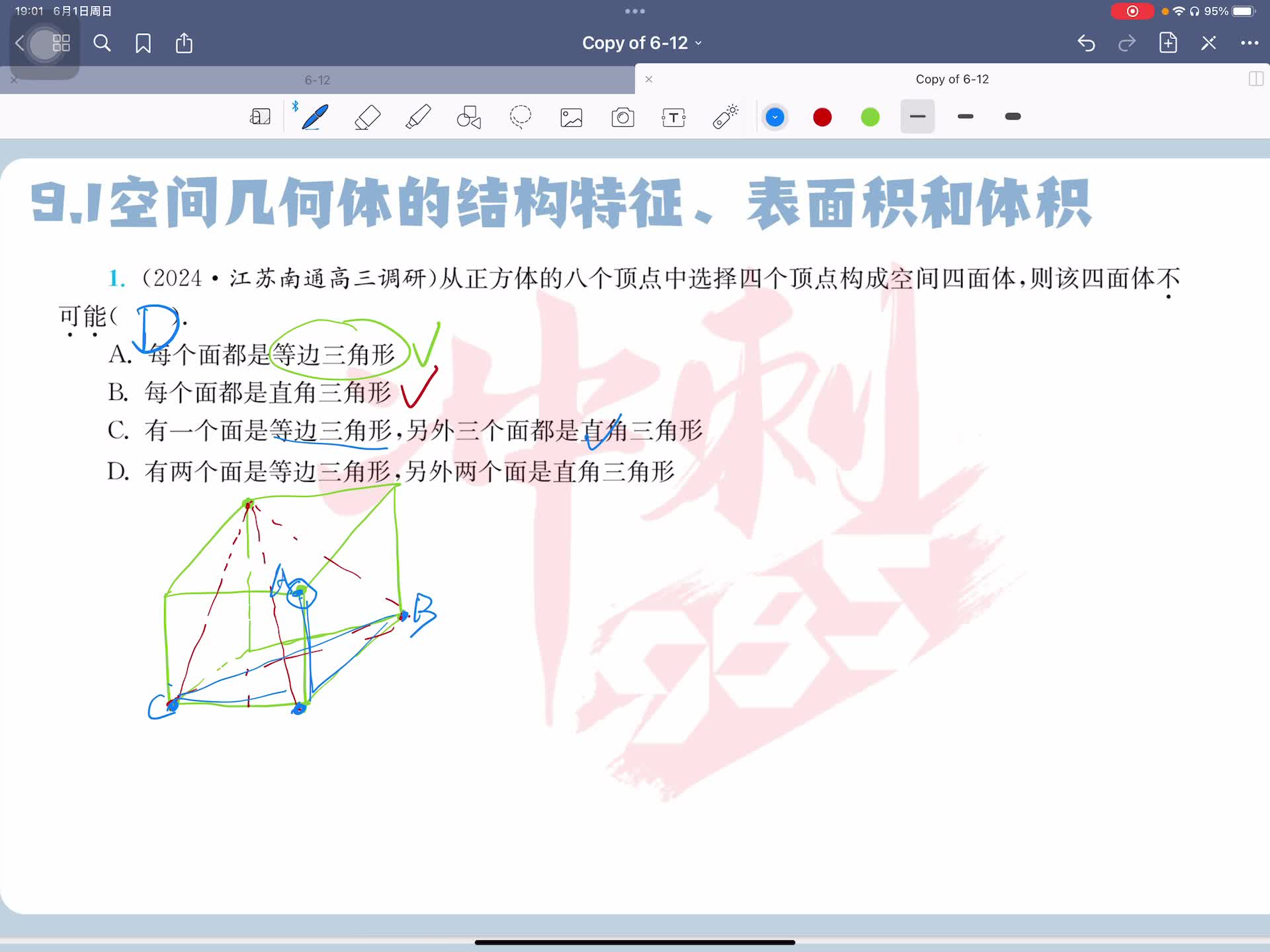This screenshot has width=1270, height=952.
Task: Select the Lasso selection tool
Action: [x=521, y=117]
